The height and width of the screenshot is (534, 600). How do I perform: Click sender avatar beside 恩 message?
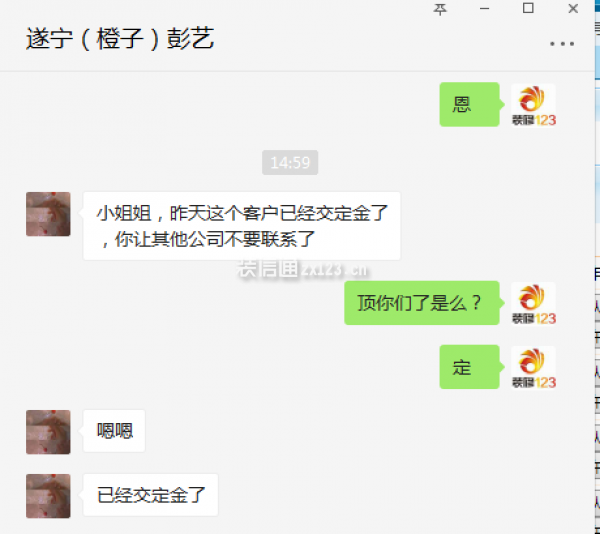tap(533, 105)
